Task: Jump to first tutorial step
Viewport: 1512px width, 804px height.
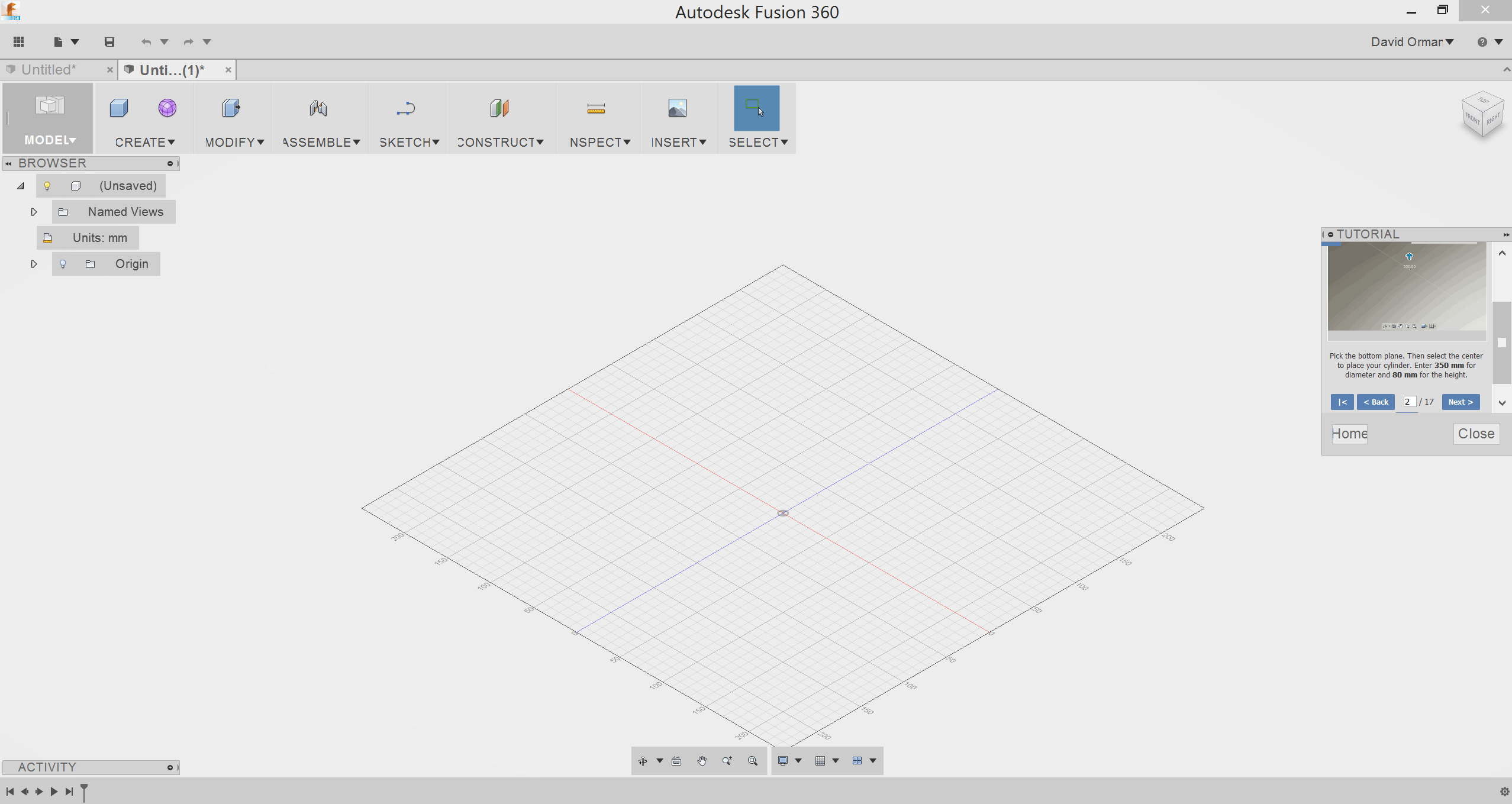Action: (1342, 402)
